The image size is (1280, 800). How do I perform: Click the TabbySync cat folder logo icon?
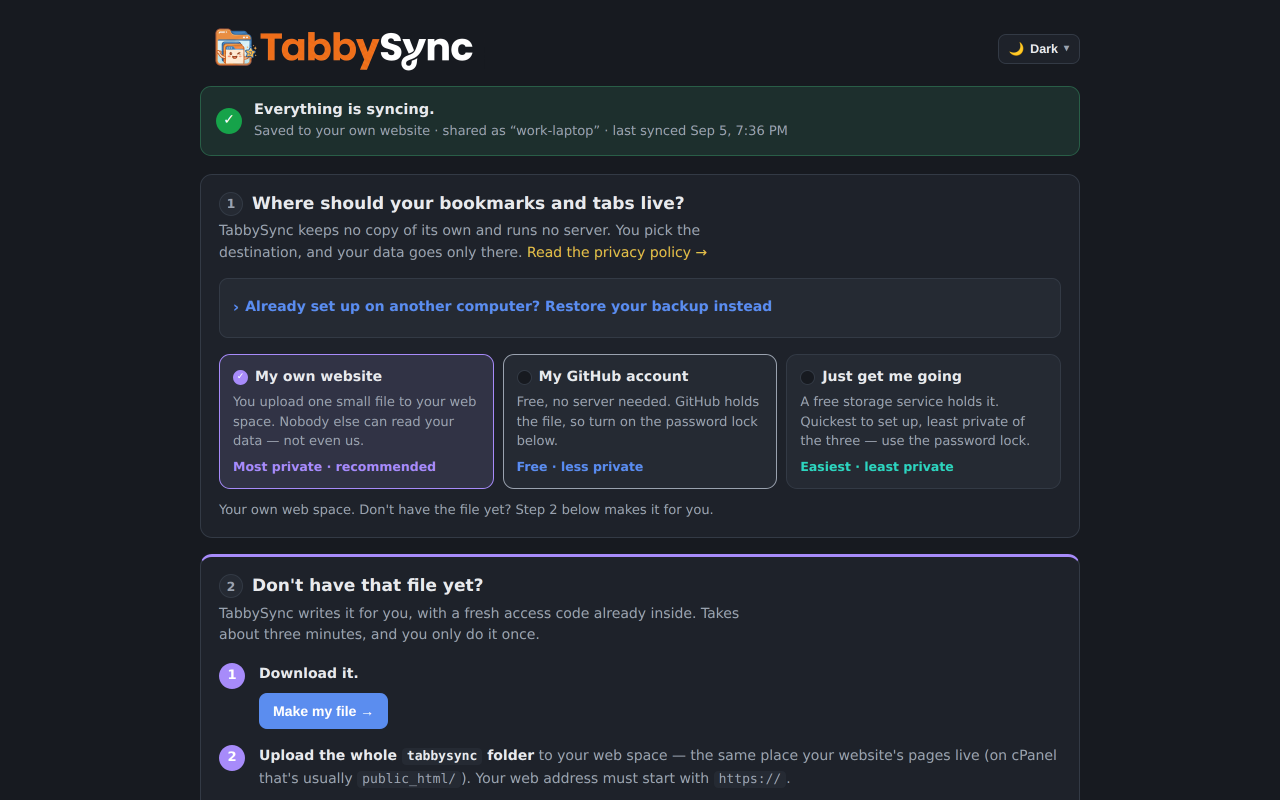click(x=235, y=48)
